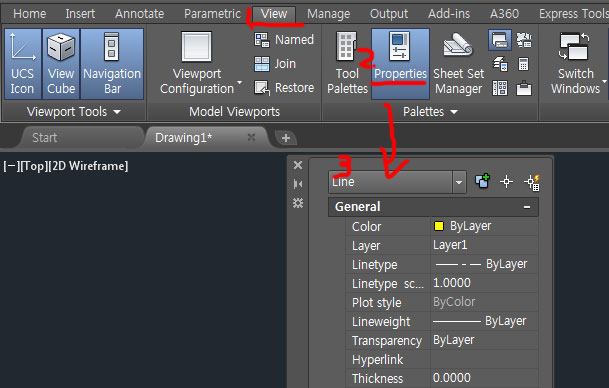Screen dimensions: 609x388
Task: Expand the Switch Windows dropdown arrow
Action: [605, 82]
